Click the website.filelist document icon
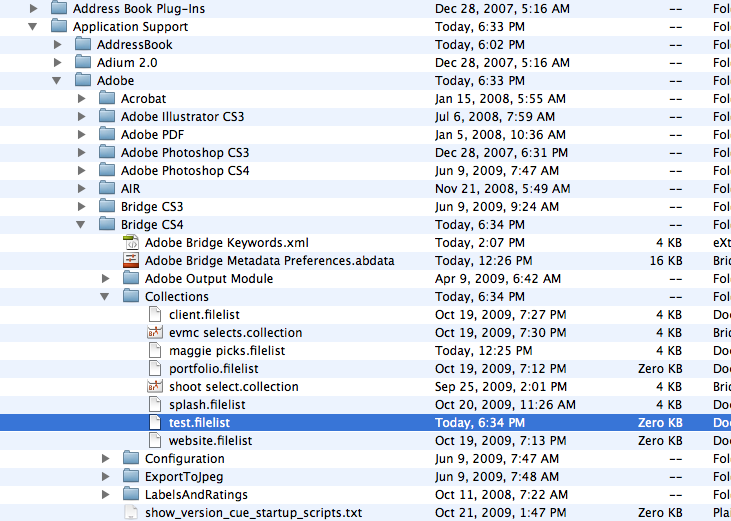Image resolution: width=731 pixels, height=521 pixels. (155, 440)
